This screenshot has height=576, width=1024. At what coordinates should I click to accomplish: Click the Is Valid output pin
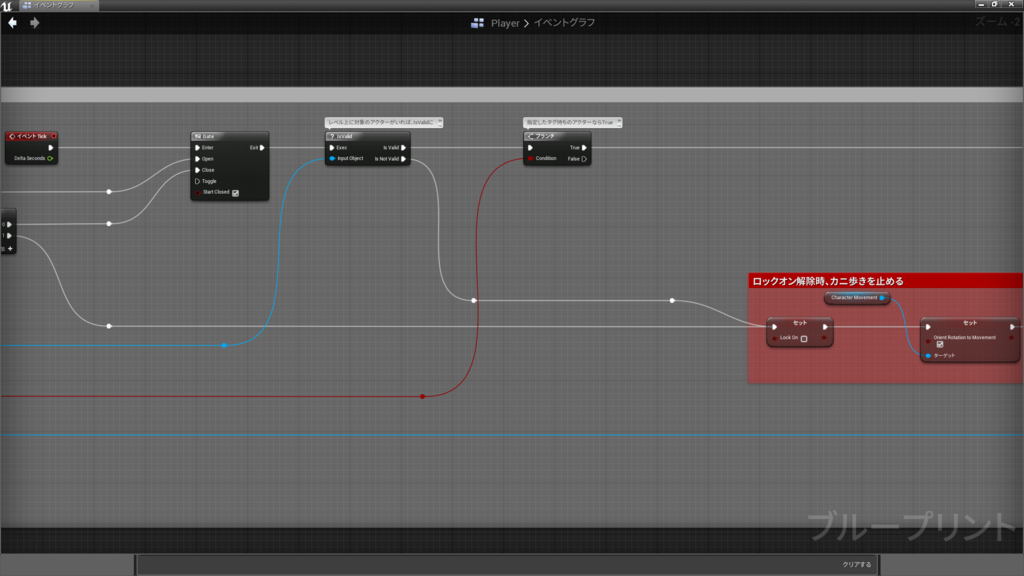coord(404,148)
